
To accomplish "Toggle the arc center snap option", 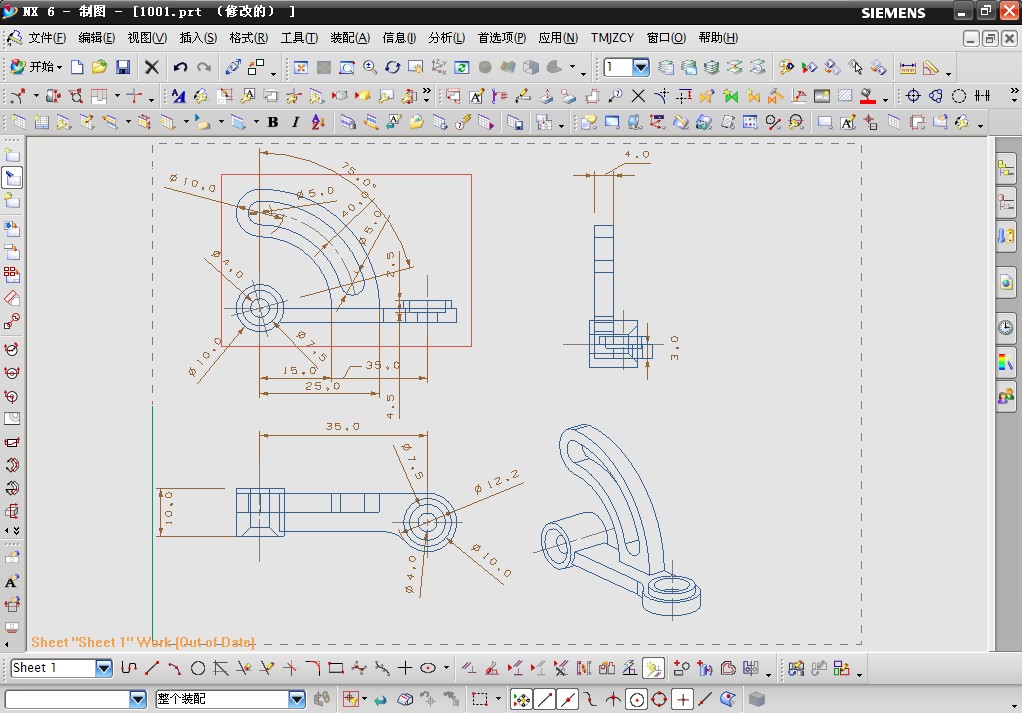I will (635, 699).
